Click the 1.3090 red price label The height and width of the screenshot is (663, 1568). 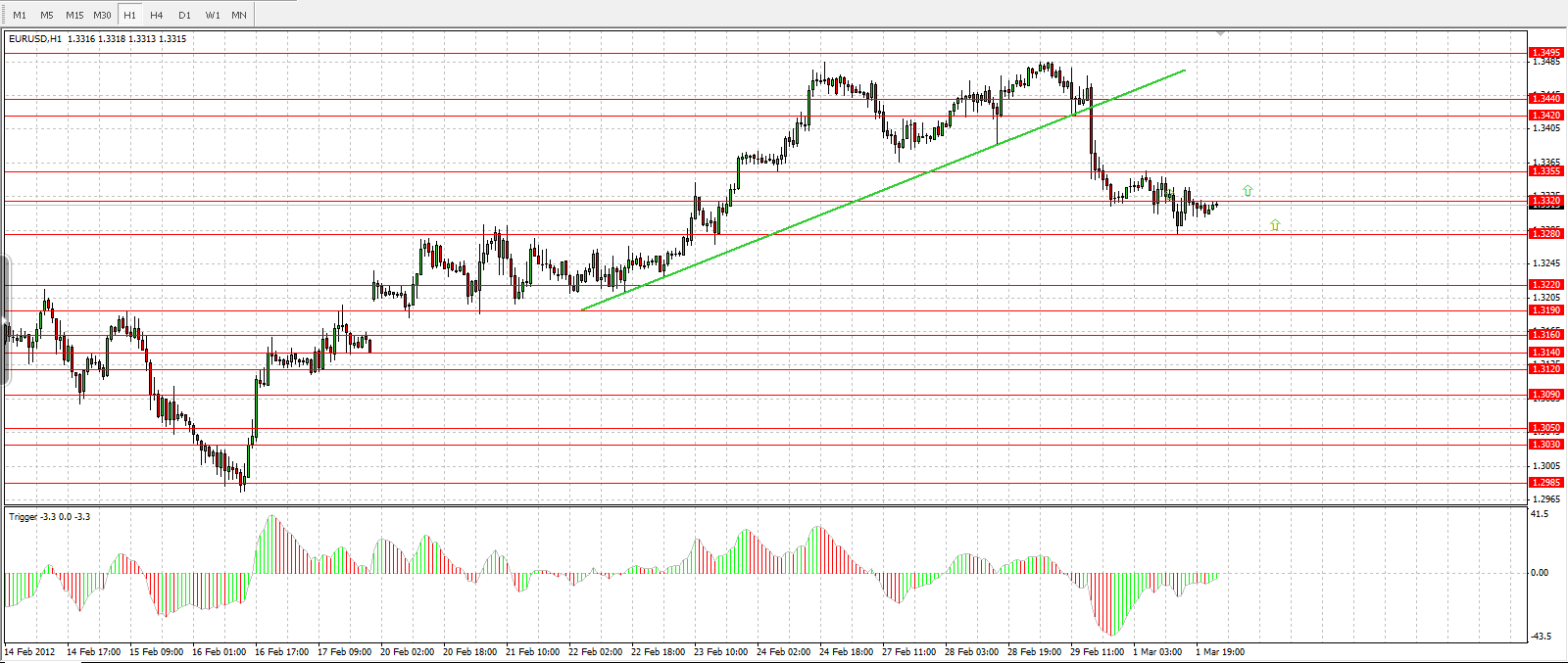1546,395
